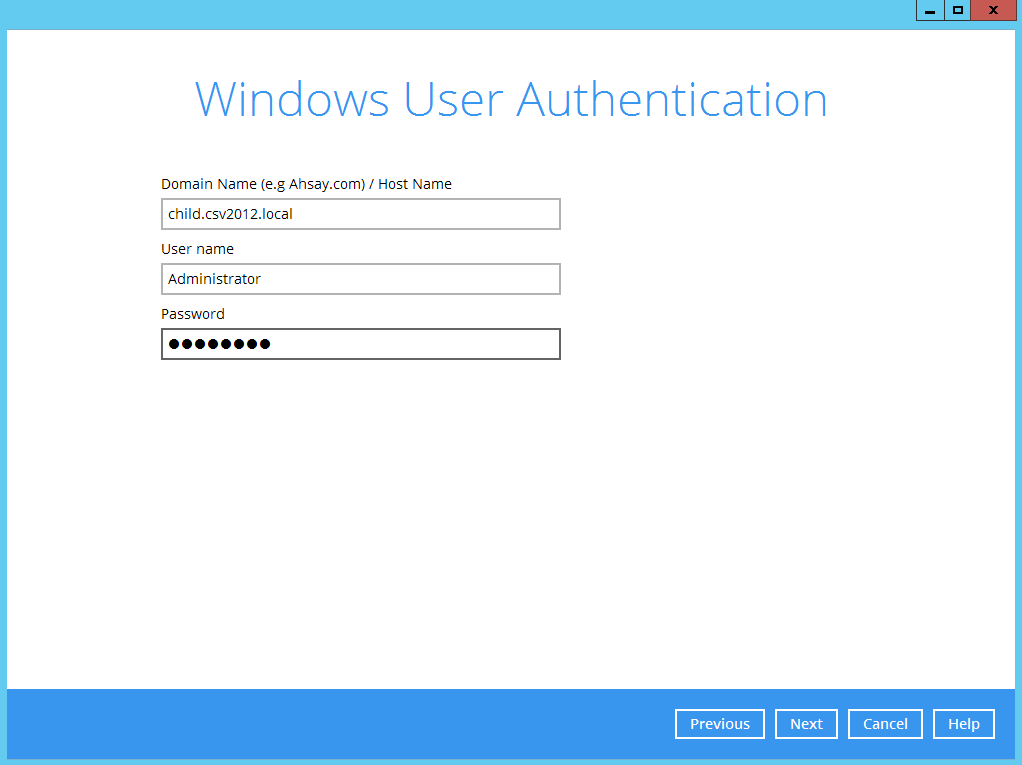Click the Password label above the field
The height and width of the screenshot is (765, 1022).
click(192, 314)
